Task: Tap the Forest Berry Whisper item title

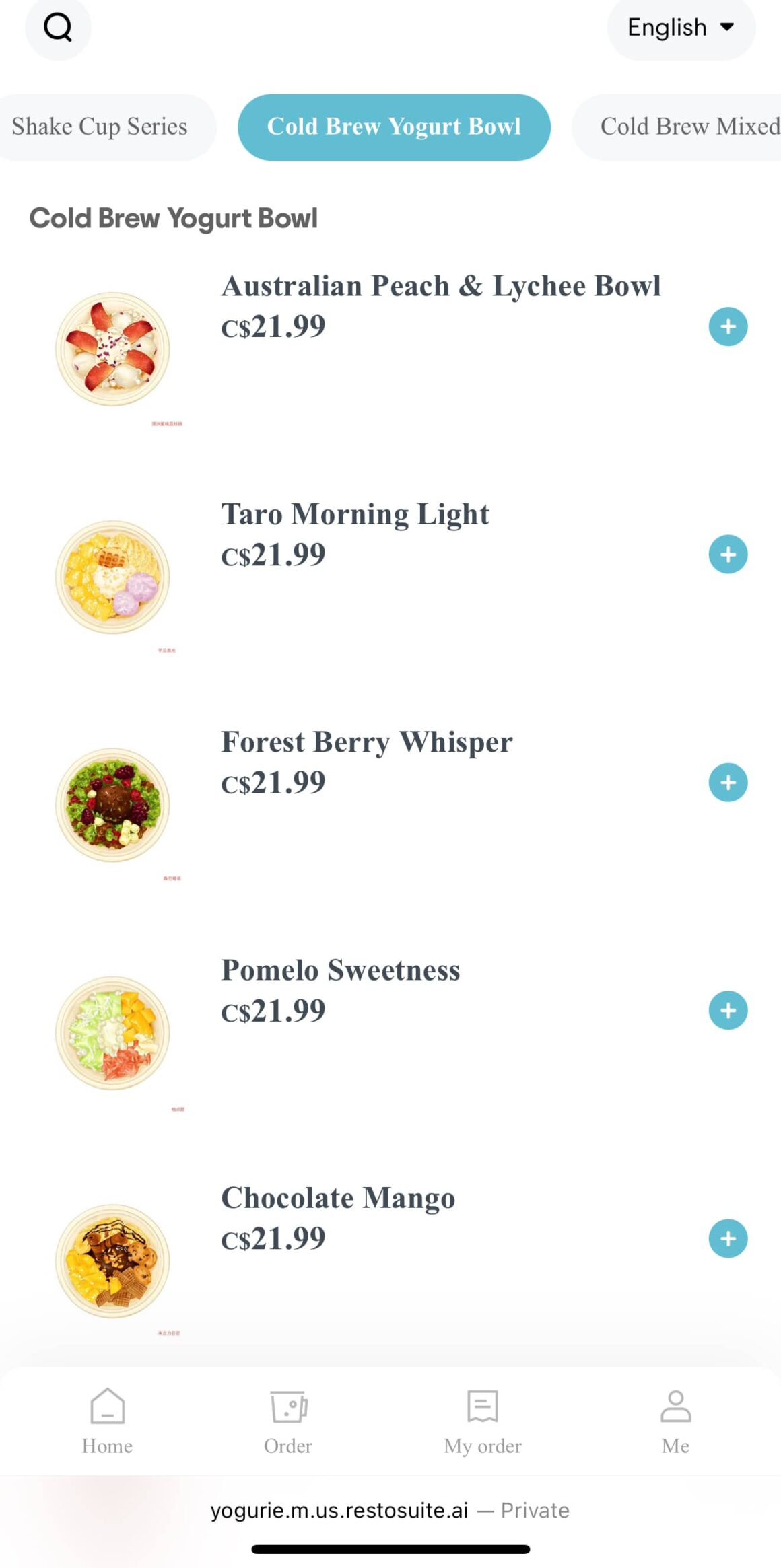Action: coord(367,742)
